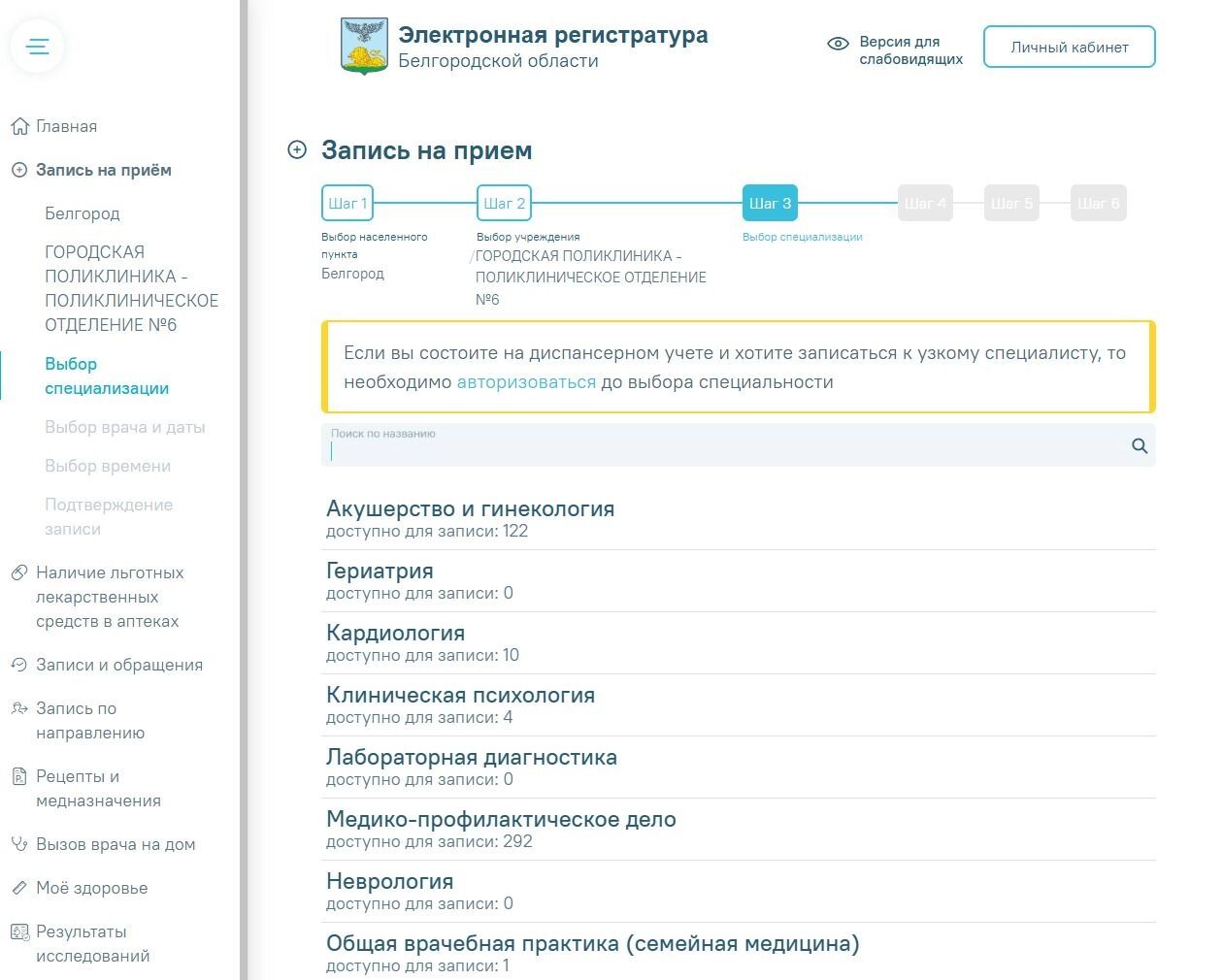The height and width of the screenshot is (980, 1223).
Task: Select Кардиология specialization
Action: (x=394, y=632)
